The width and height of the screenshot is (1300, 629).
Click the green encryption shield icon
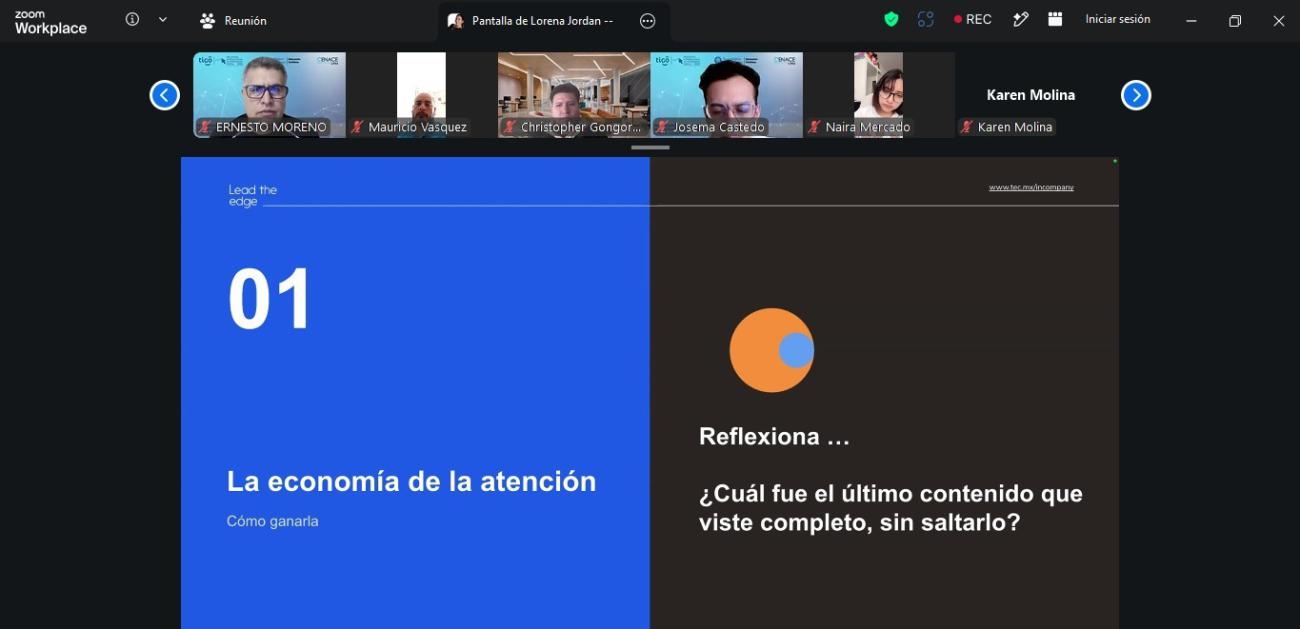891,19
